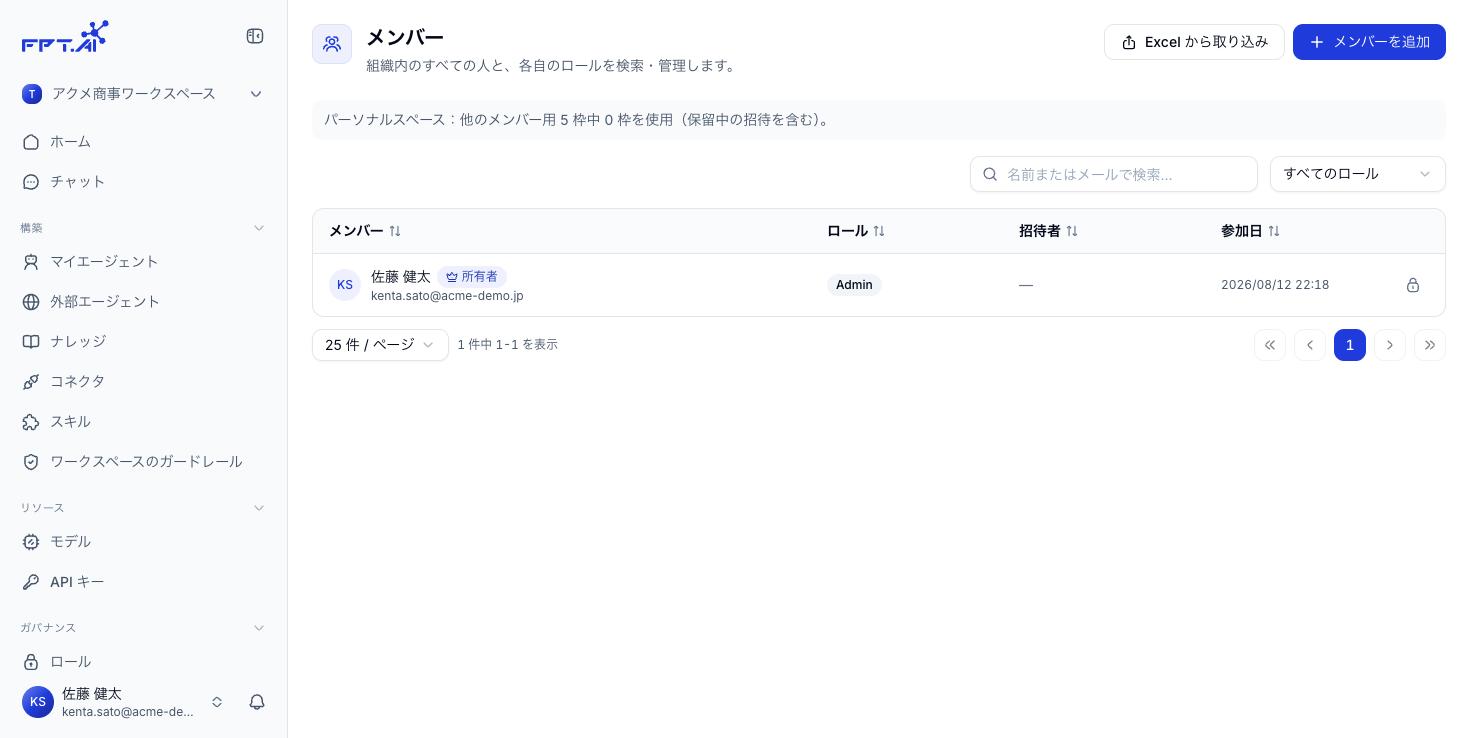
Task: Open user account menu 佐藤 健太
Action: (123, 702)
